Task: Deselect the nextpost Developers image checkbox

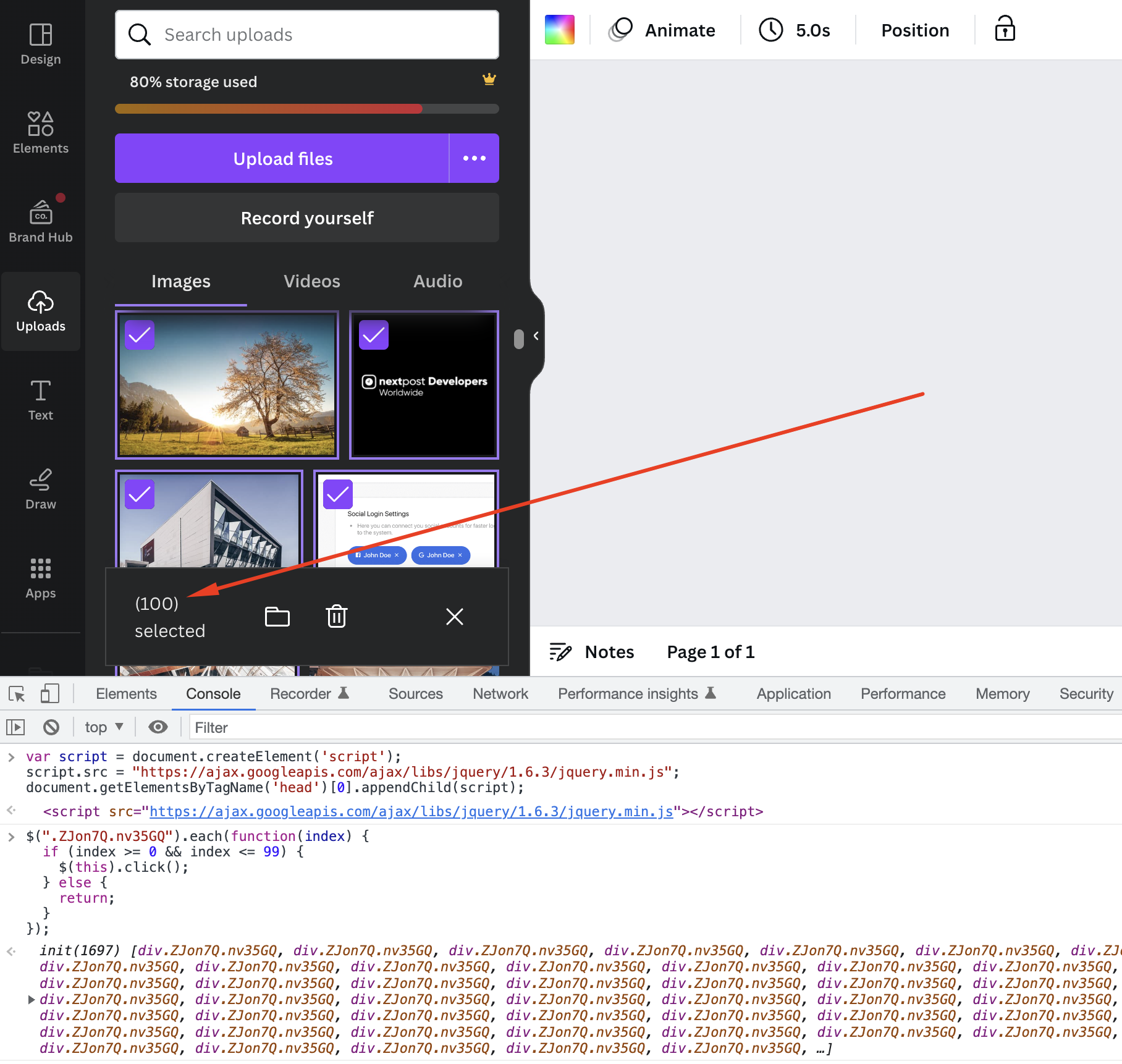Action: [374, 335]
